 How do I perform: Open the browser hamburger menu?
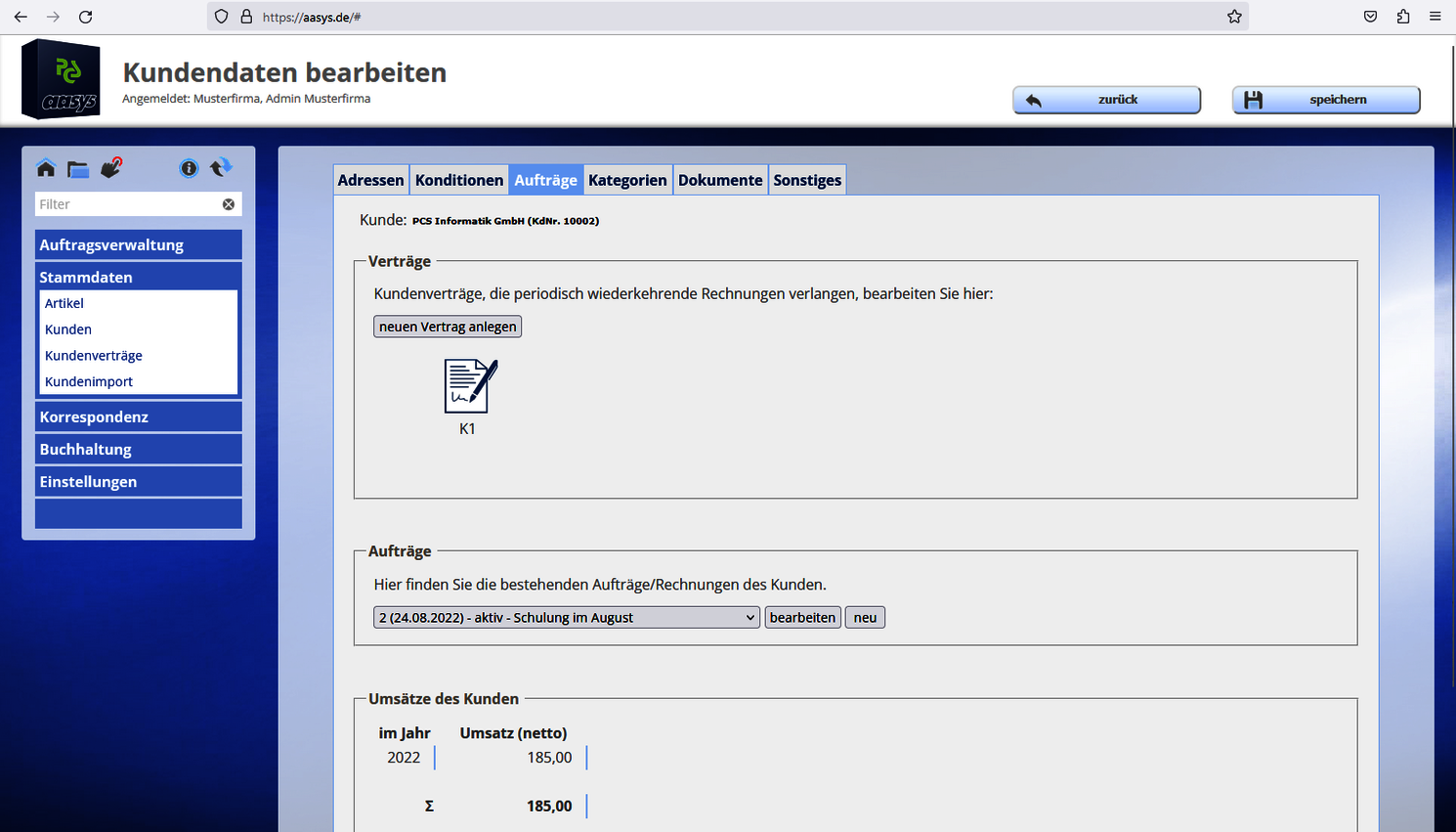click(x=1435, y=17)
